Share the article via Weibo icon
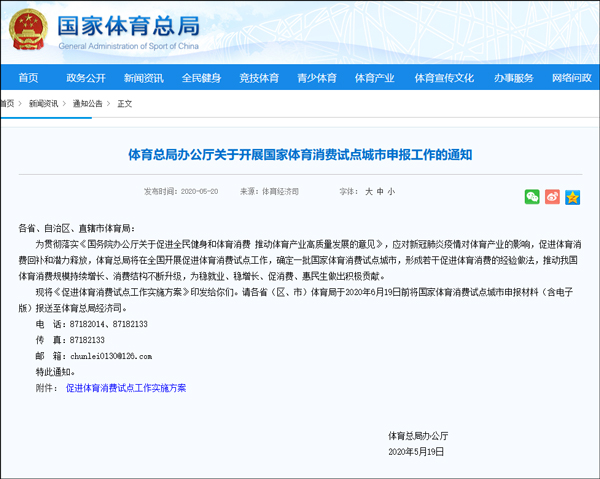600x479 pixels. pyautogui.click(x=552, y=197)
